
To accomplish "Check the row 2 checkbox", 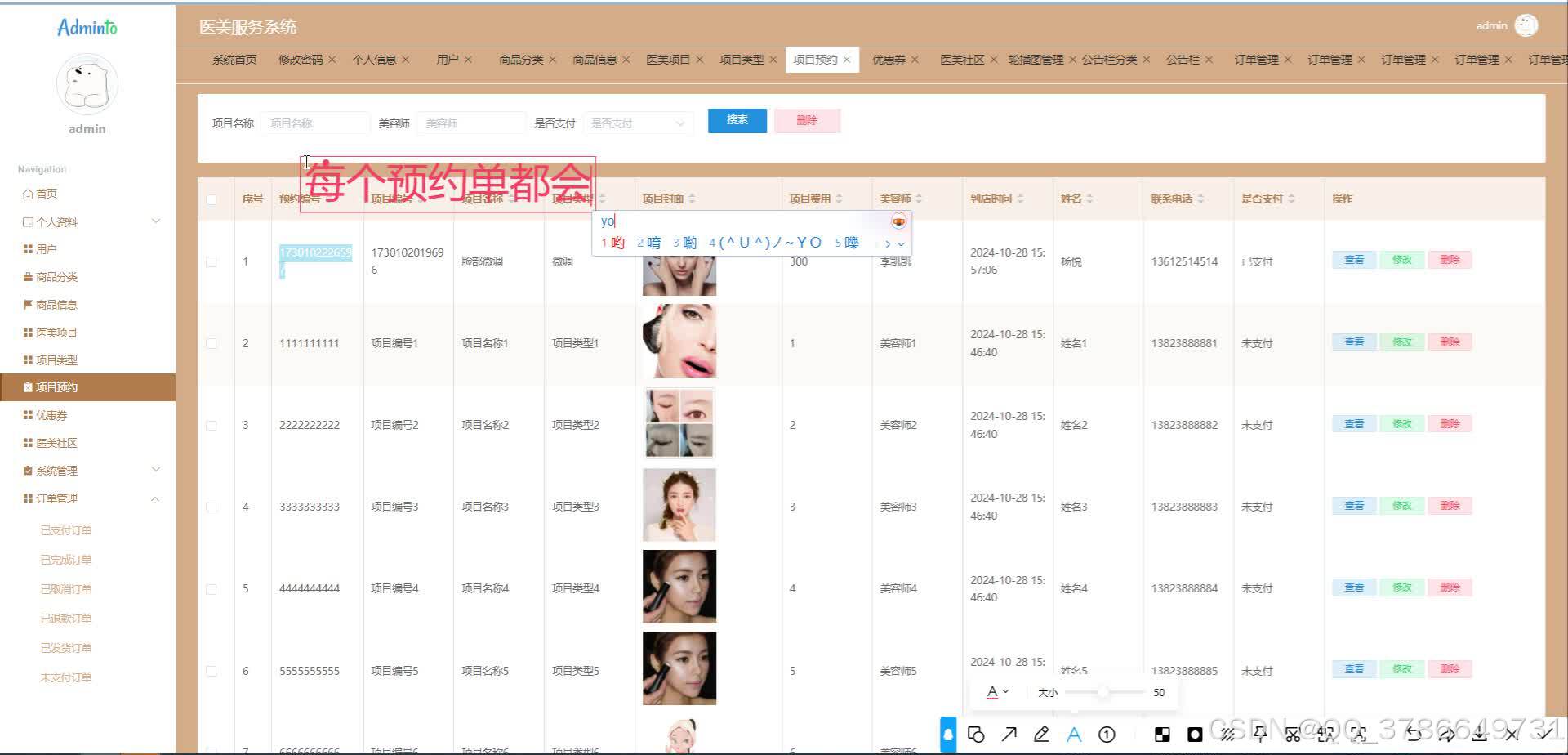I will click(x=212, y=343).
